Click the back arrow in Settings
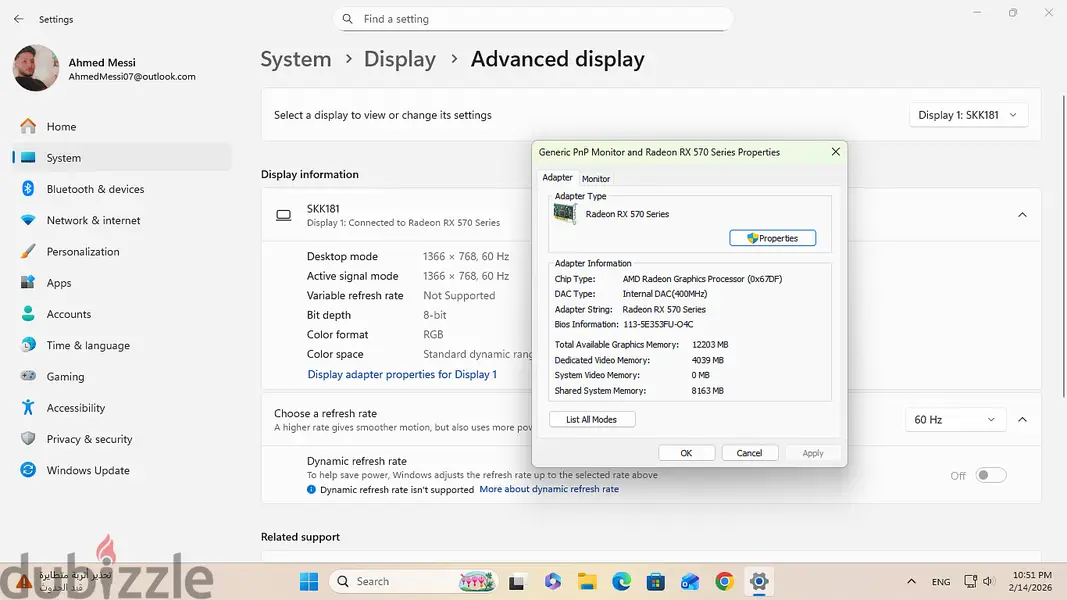This screenshot has height=600, width=1067. click(x=18, y=19)
